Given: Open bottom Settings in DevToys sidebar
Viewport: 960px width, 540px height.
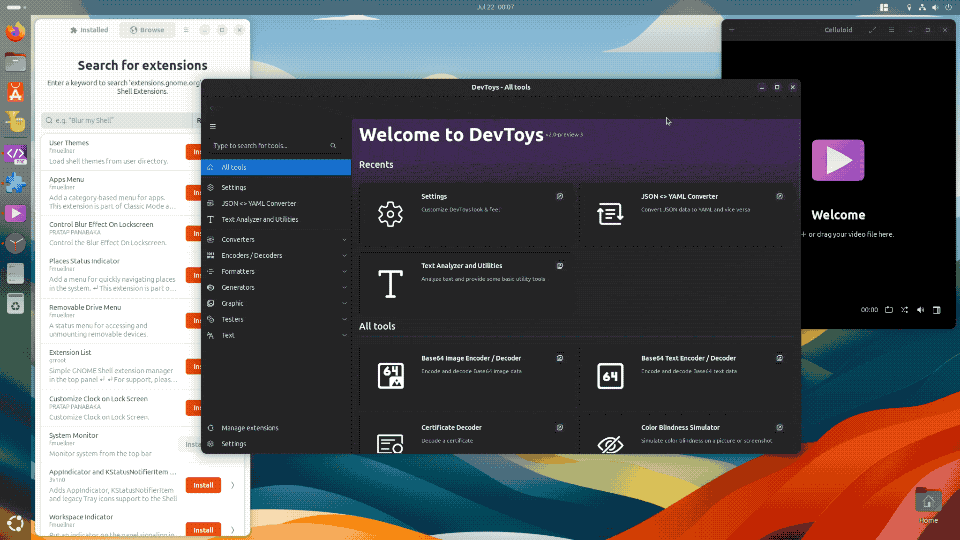Looking at the screenshot, I should point(234,444).
